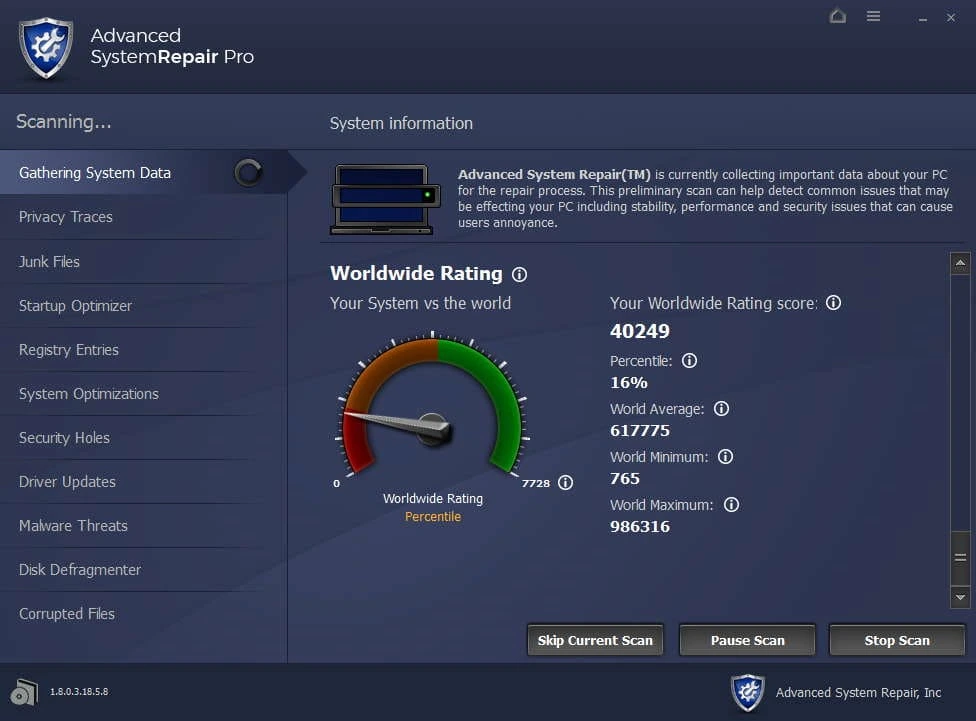Image resolution: width=976 pixels, height=721 pixels.
Task: Select Driver Updates sidebar item
Action: (x=144, y=482)
